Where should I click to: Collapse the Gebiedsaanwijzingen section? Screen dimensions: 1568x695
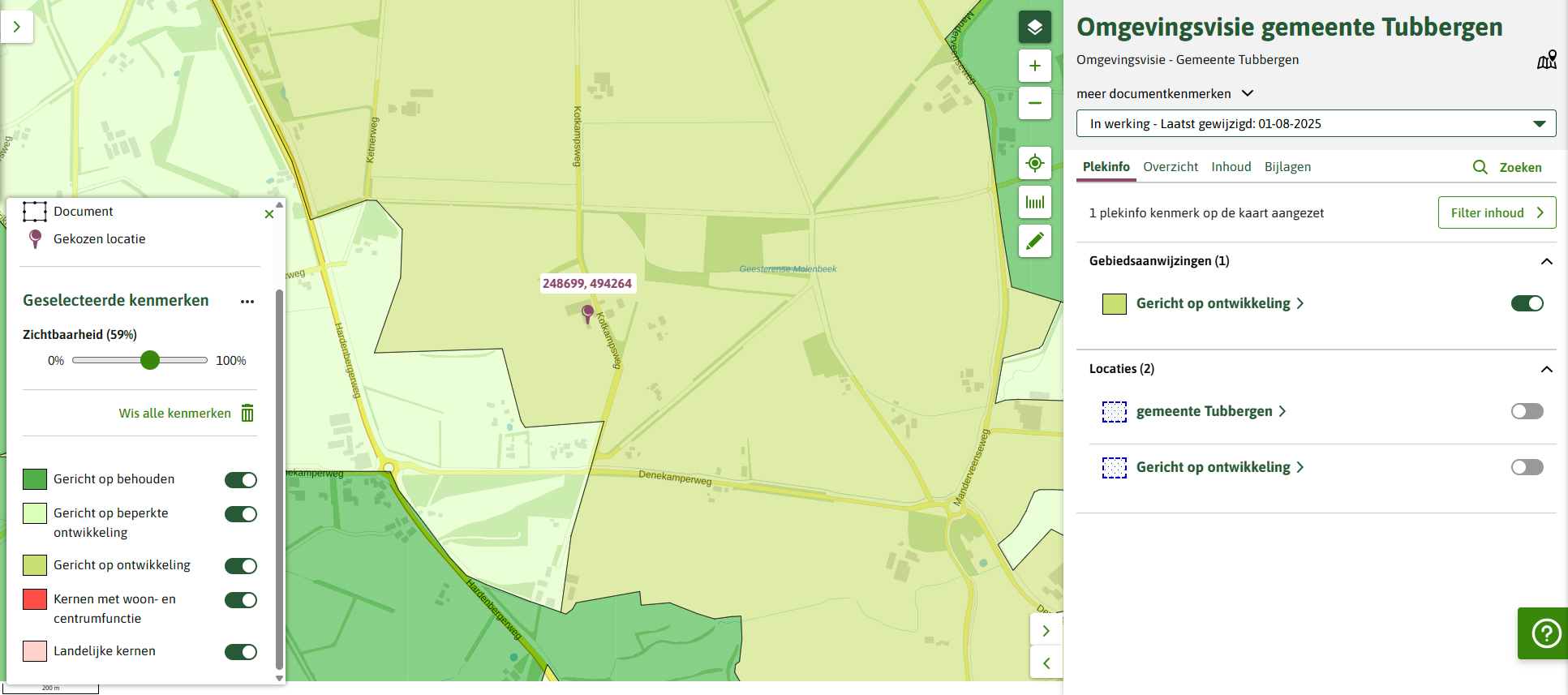coord(1547,261)
